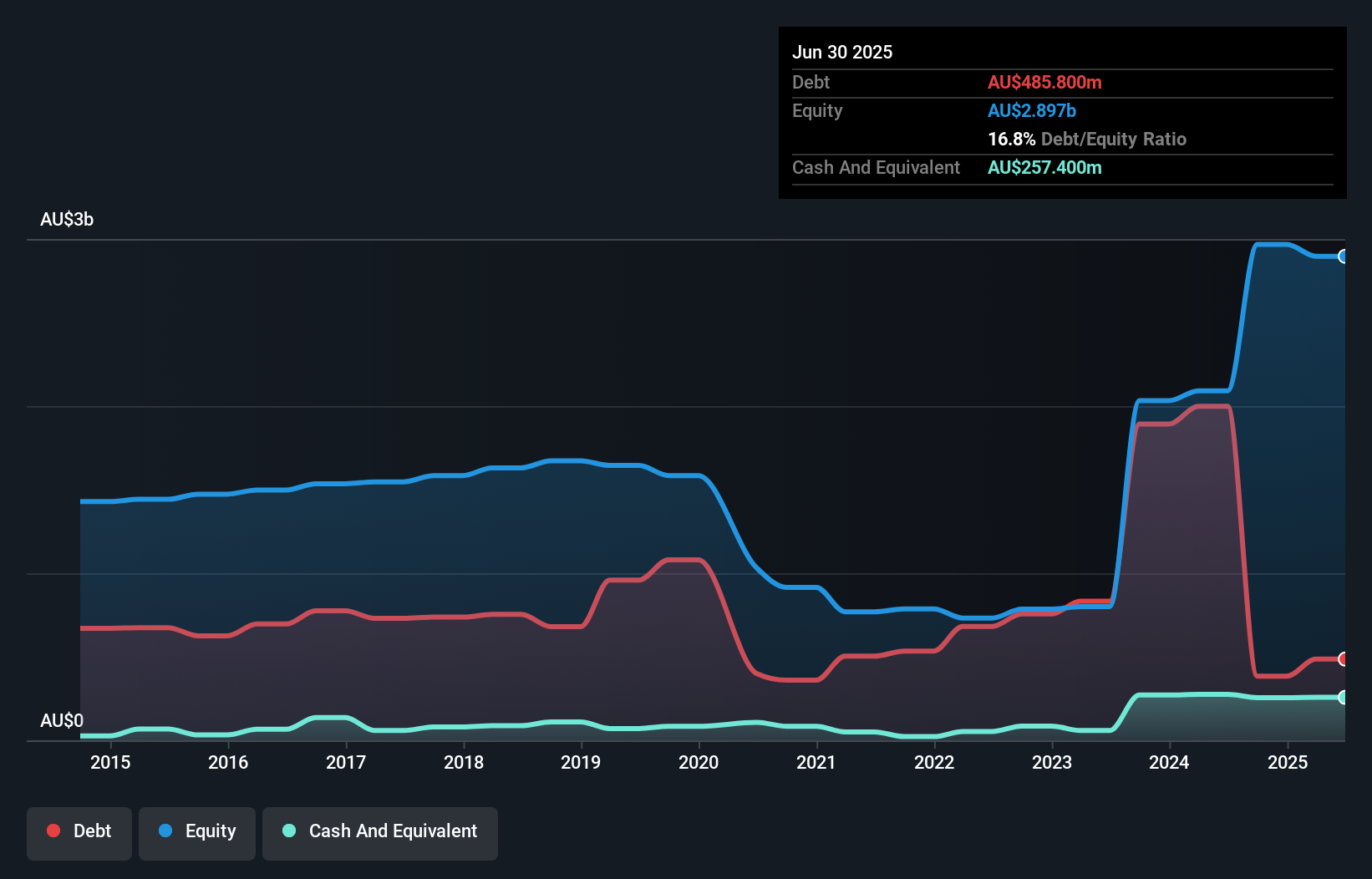The height and width of the screenshot is (879, 1372).
Task: Toggle the Equity series legend button
Action: [x=197, y=833]
